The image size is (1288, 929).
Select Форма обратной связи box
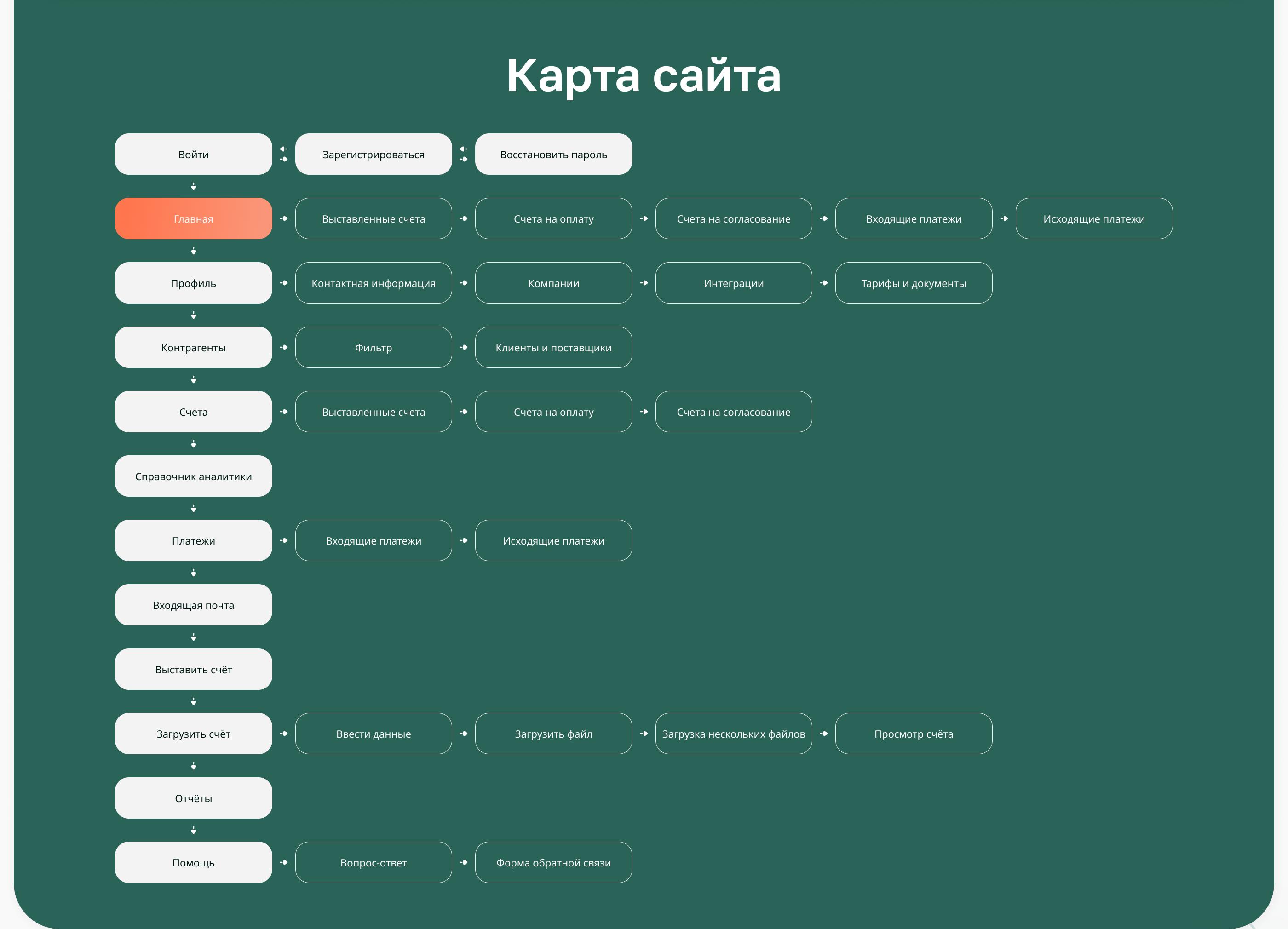553,863
